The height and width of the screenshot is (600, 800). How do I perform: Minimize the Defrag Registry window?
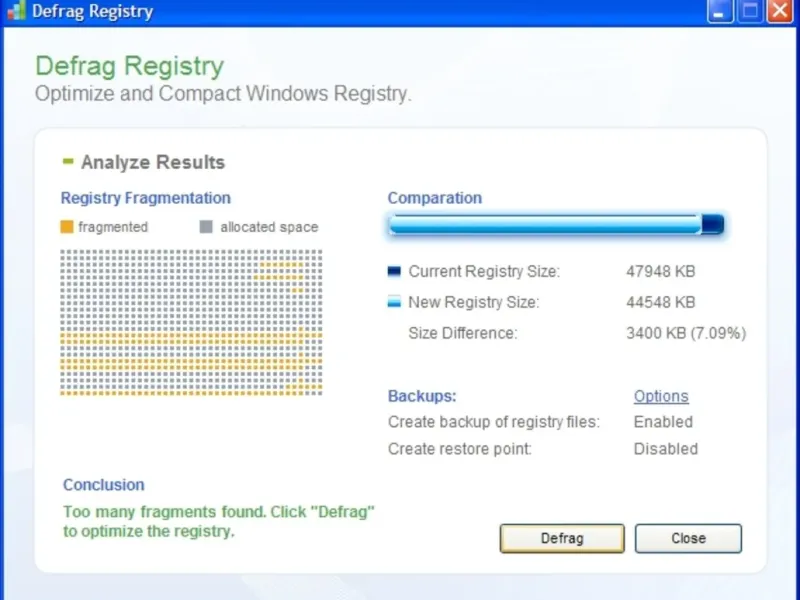coord(720,11)
